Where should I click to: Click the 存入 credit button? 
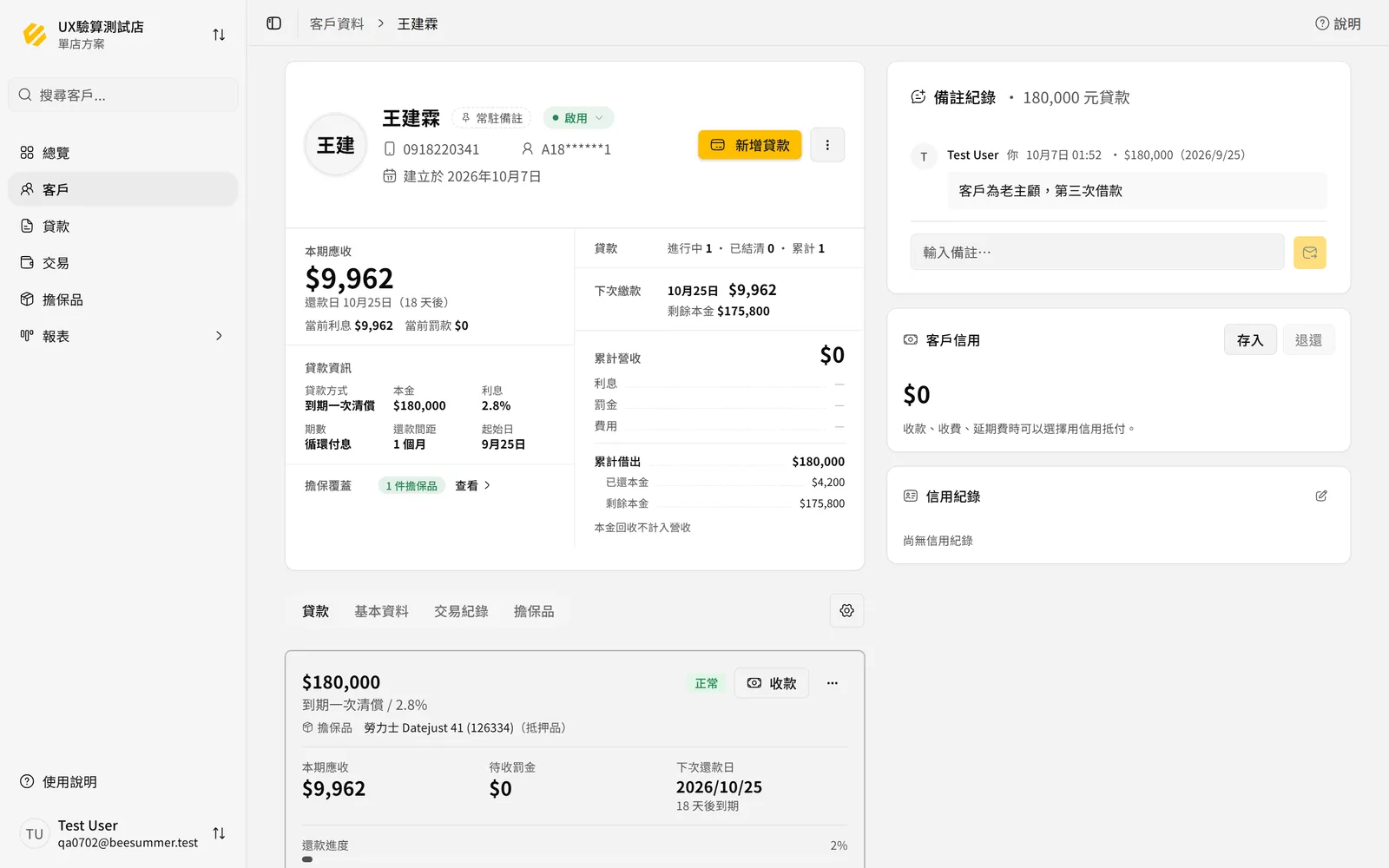(x=1250, y=340)
